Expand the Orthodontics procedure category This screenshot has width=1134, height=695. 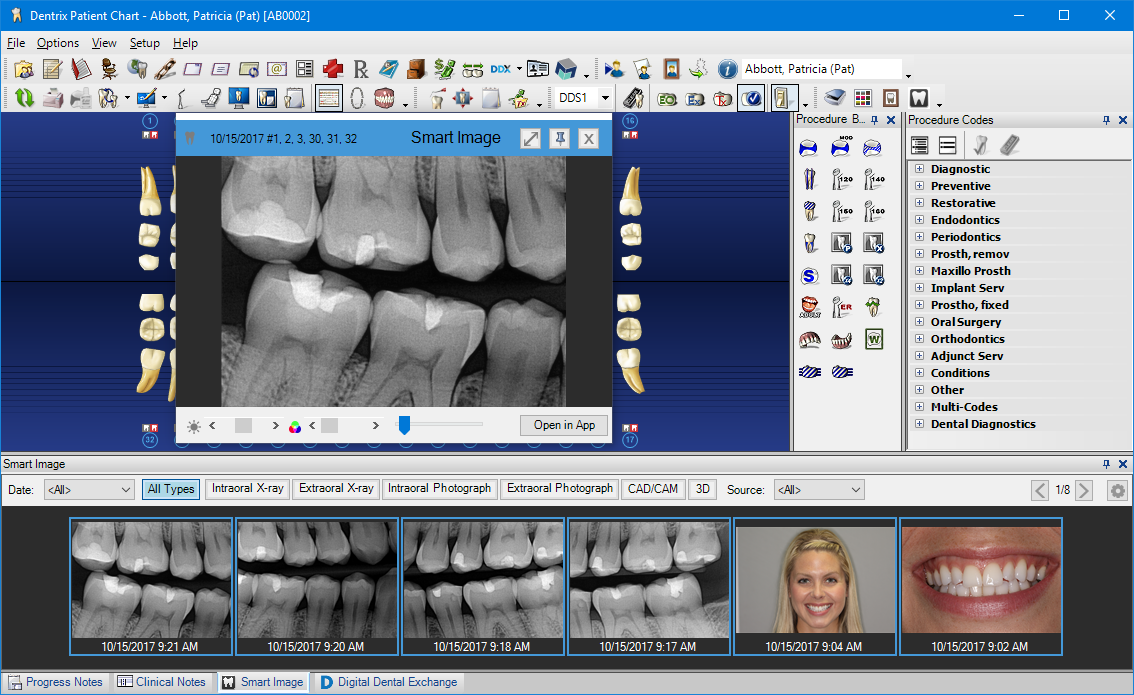[x=919, y=338]
